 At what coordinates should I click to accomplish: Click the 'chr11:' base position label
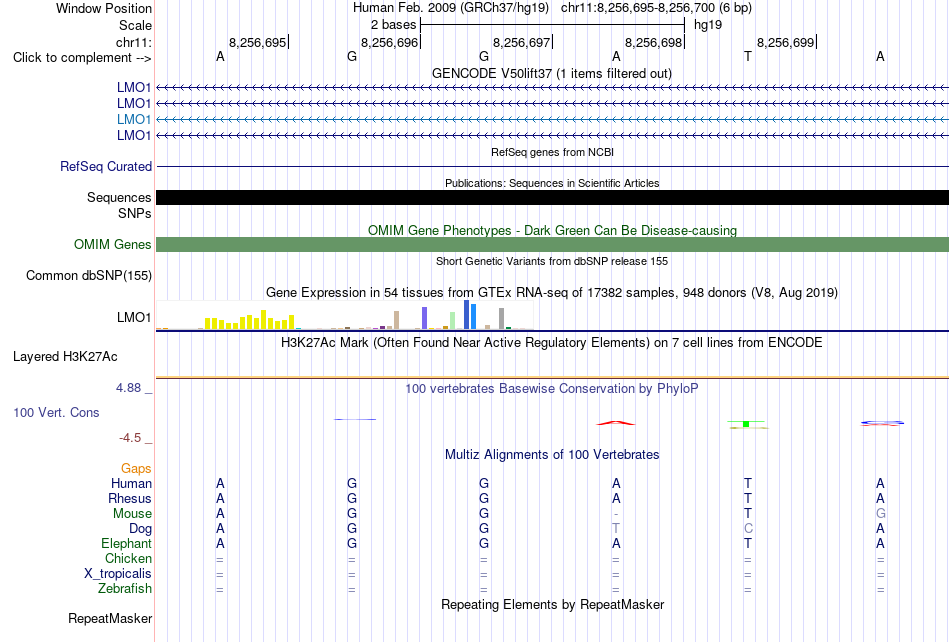click(134, 42)
